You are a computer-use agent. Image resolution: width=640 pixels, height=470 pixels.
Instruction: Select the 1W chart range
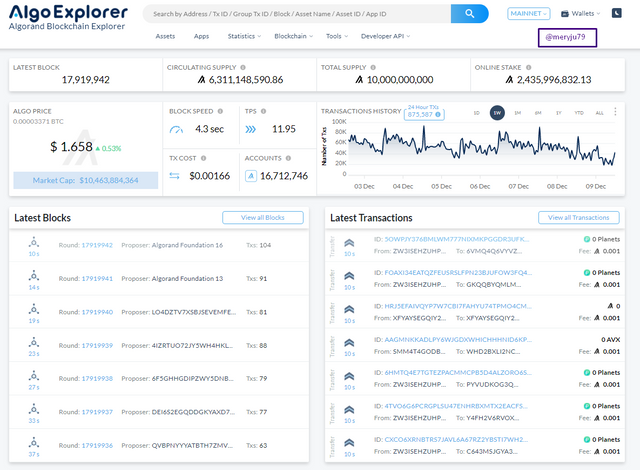tap(497, 113)
